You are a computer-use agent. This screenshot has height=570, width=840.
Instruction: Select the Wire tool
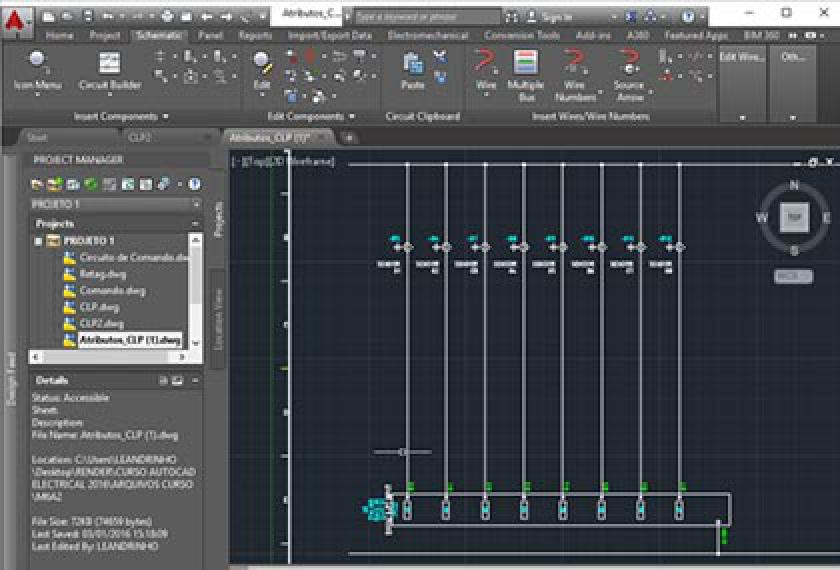pyautogui.click(x=486, y=70)
